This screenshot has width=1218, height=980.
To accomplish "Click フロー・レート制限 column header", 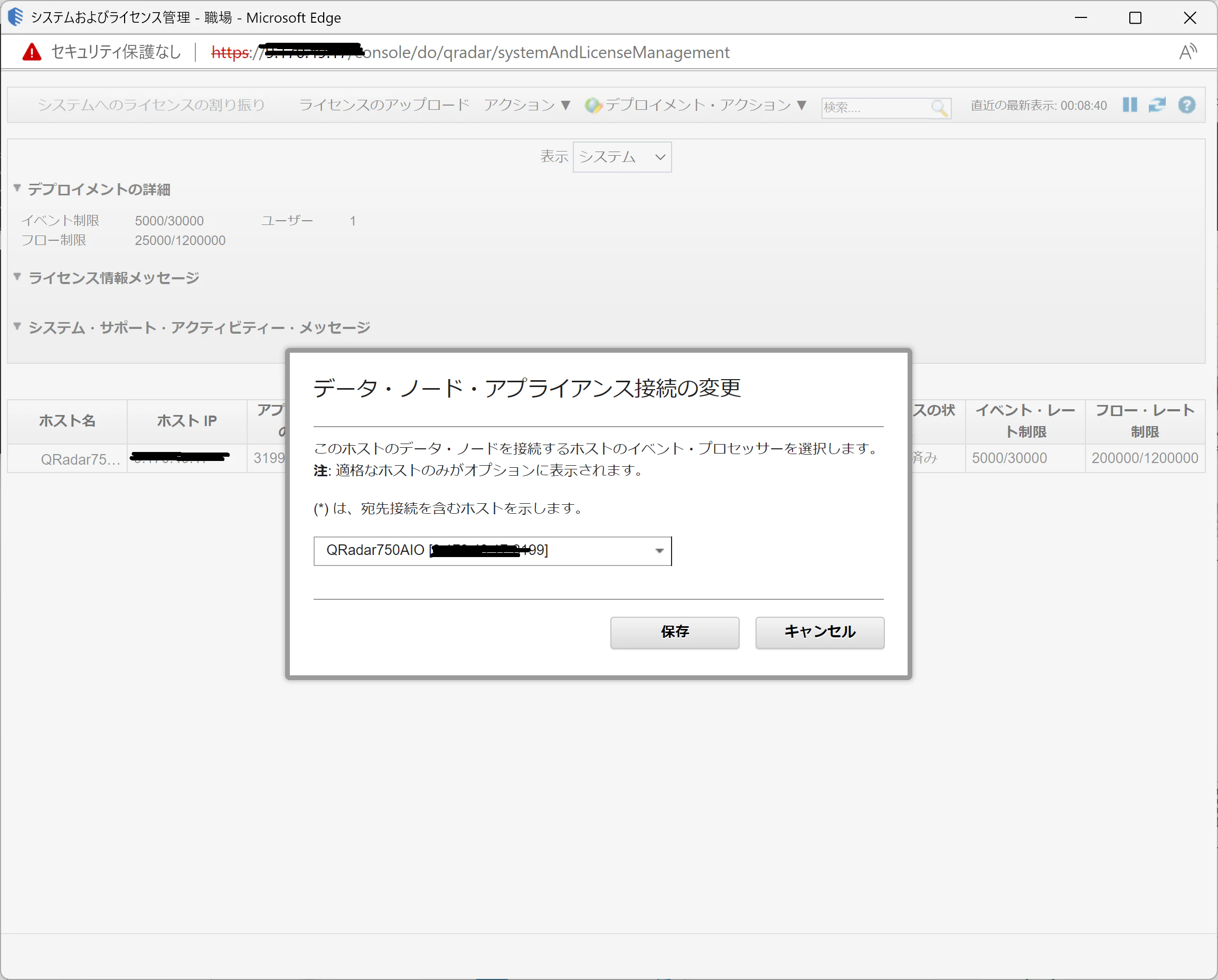I will click(x=1145, y=421).
